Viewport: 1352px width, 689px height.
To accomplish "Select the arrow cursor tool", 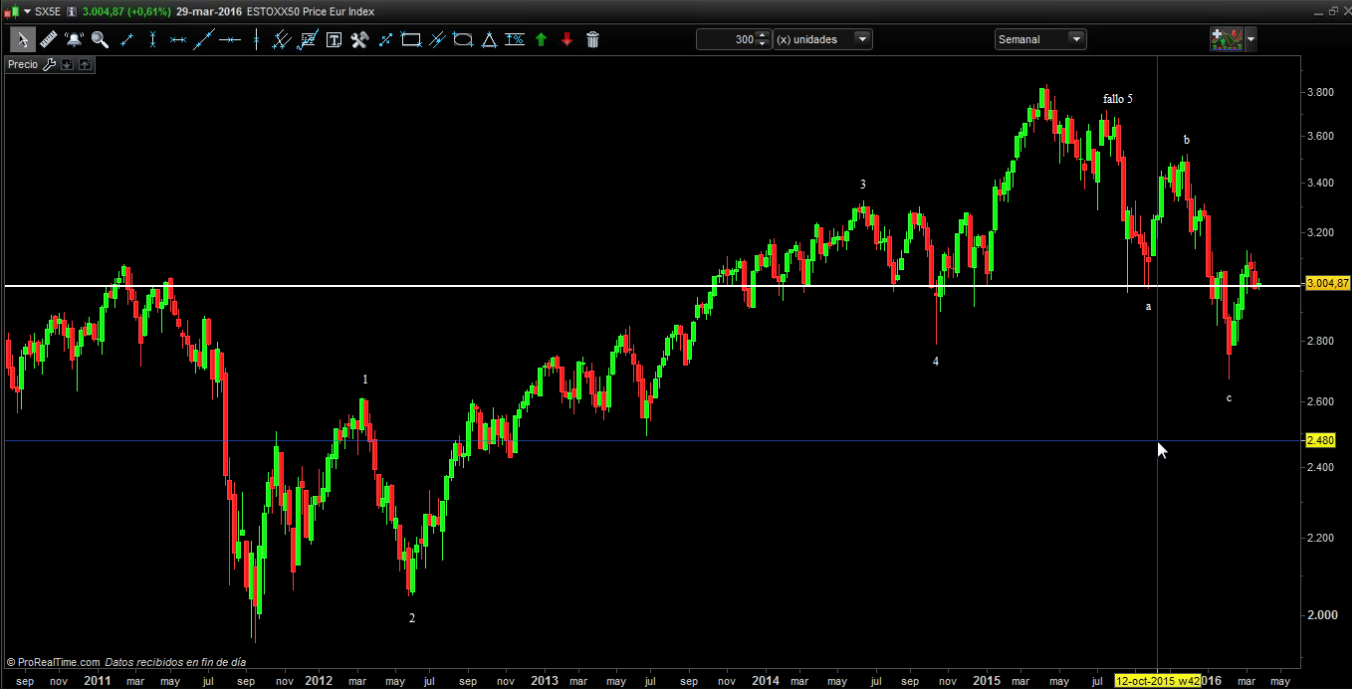I will pos(23,39).
